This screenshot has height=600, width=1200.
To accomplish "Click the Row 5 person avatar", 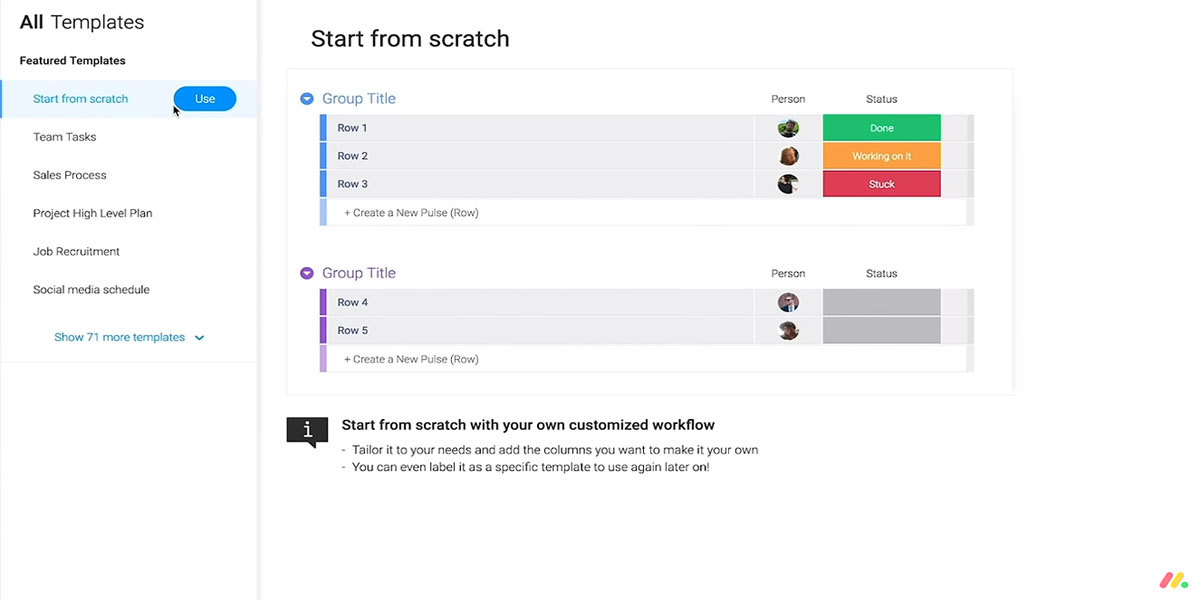I will (789, 330).
